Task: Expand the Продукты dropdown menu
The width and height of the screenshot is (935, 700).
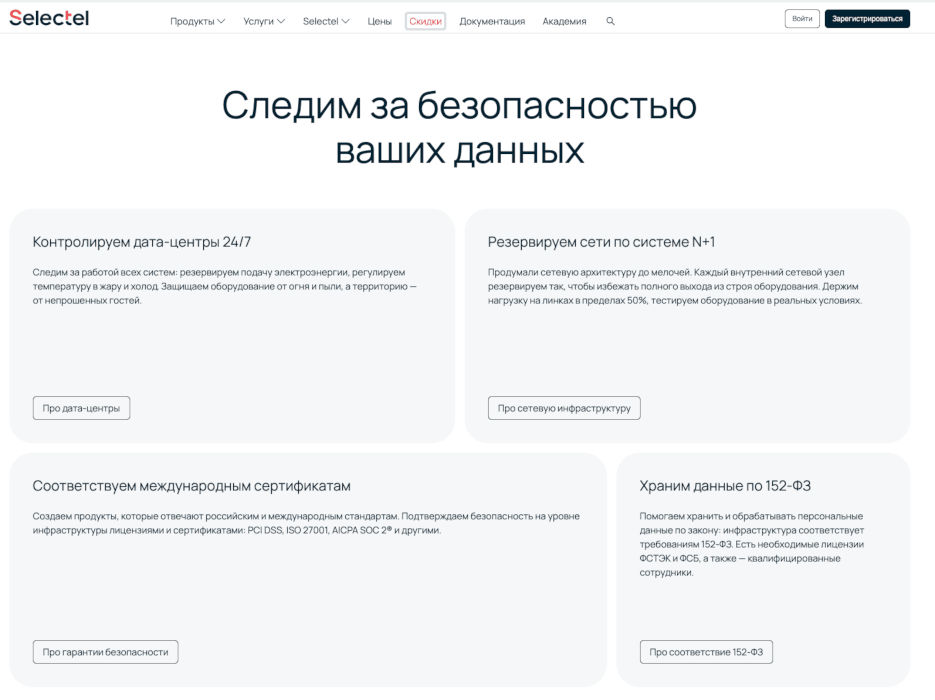Action: (197, 21)
